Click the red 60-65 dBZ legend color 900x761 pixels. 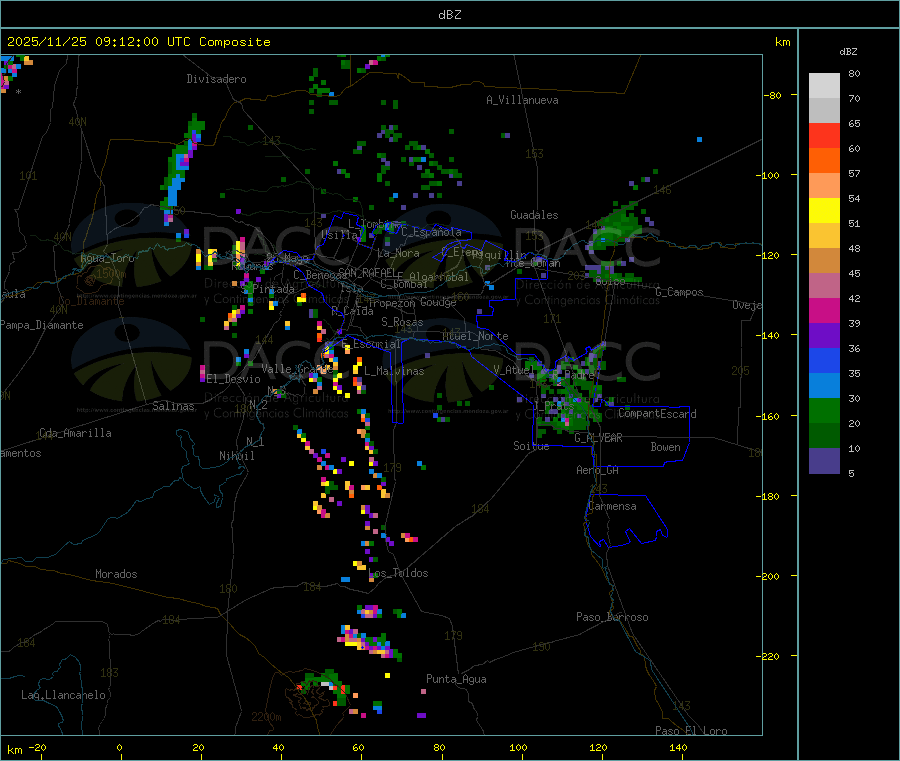824,135
